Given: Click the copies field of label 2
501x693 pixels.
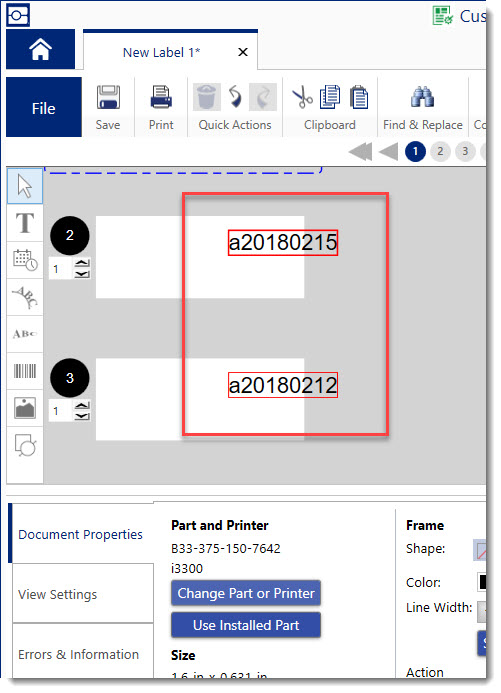Looking at the screenshot, I should point(61,269).
